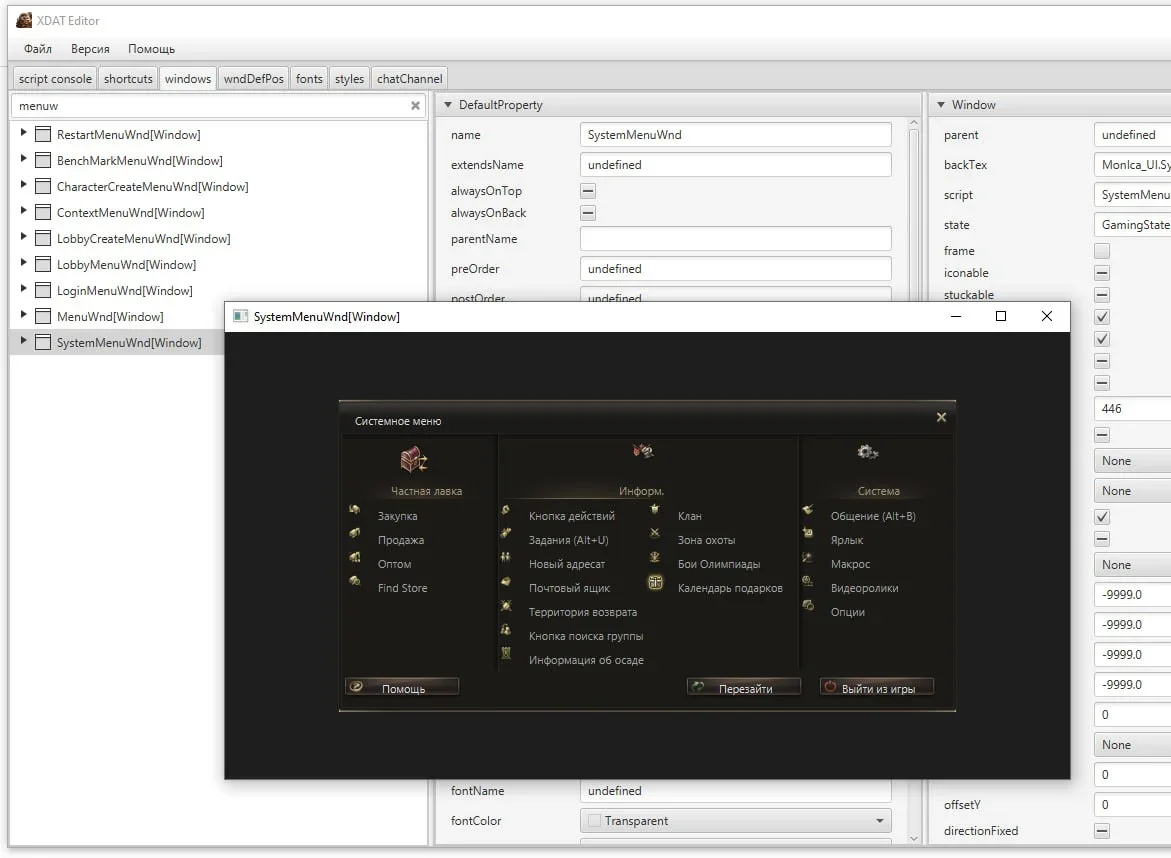Click the name field SystemMenuWnd
Screen dimensions: 1171x858
pyautogui.click(x=736, y=135)
